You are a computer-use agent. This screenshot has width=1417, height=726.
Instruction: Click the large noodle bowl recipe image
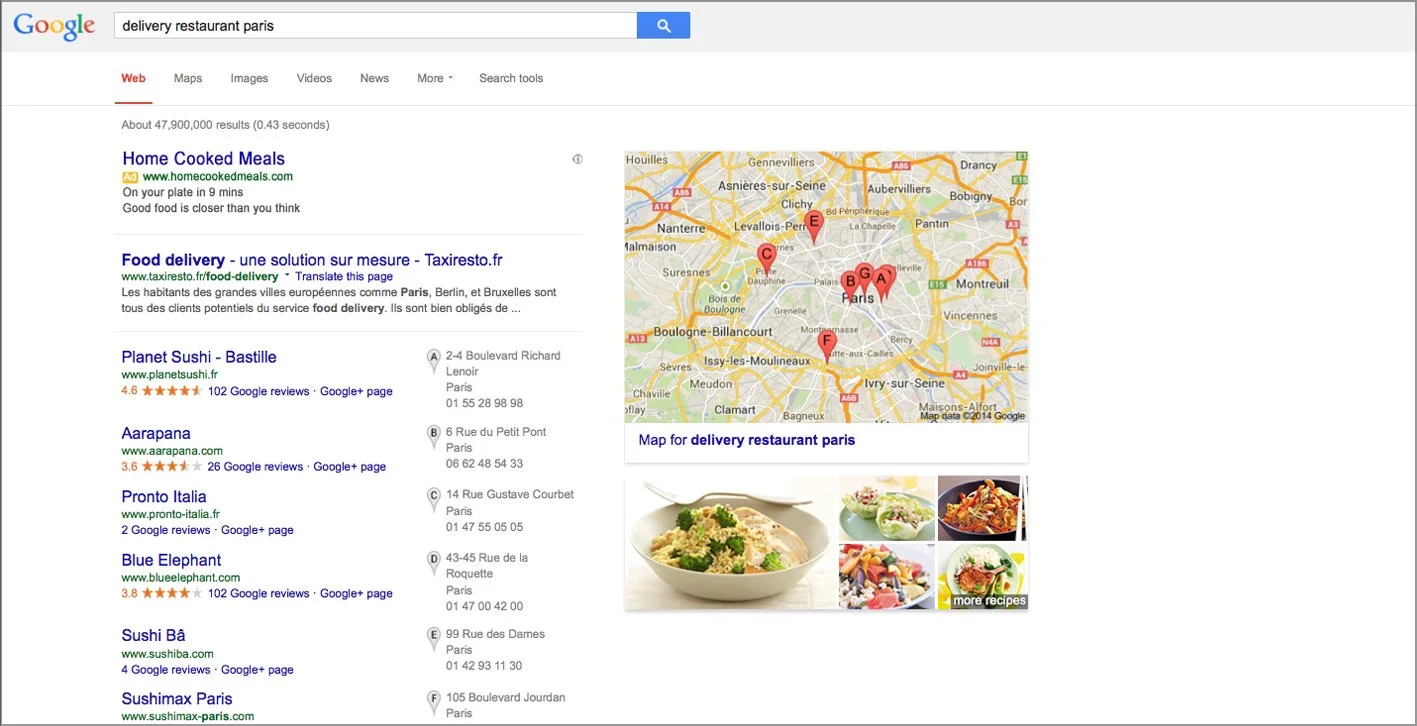pos(731,543)
